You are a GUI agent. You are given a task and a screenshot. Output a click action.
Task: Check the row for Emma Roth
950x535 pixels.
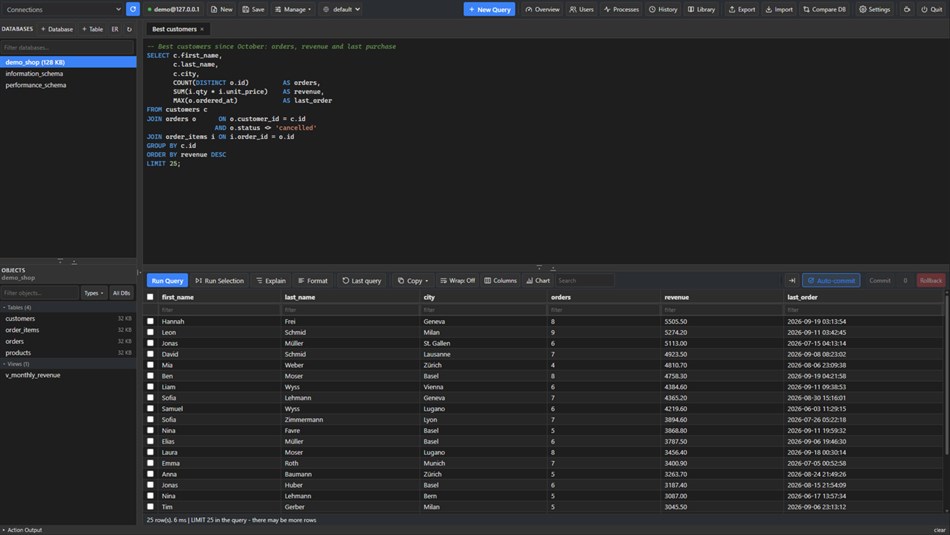click(150, 463)
